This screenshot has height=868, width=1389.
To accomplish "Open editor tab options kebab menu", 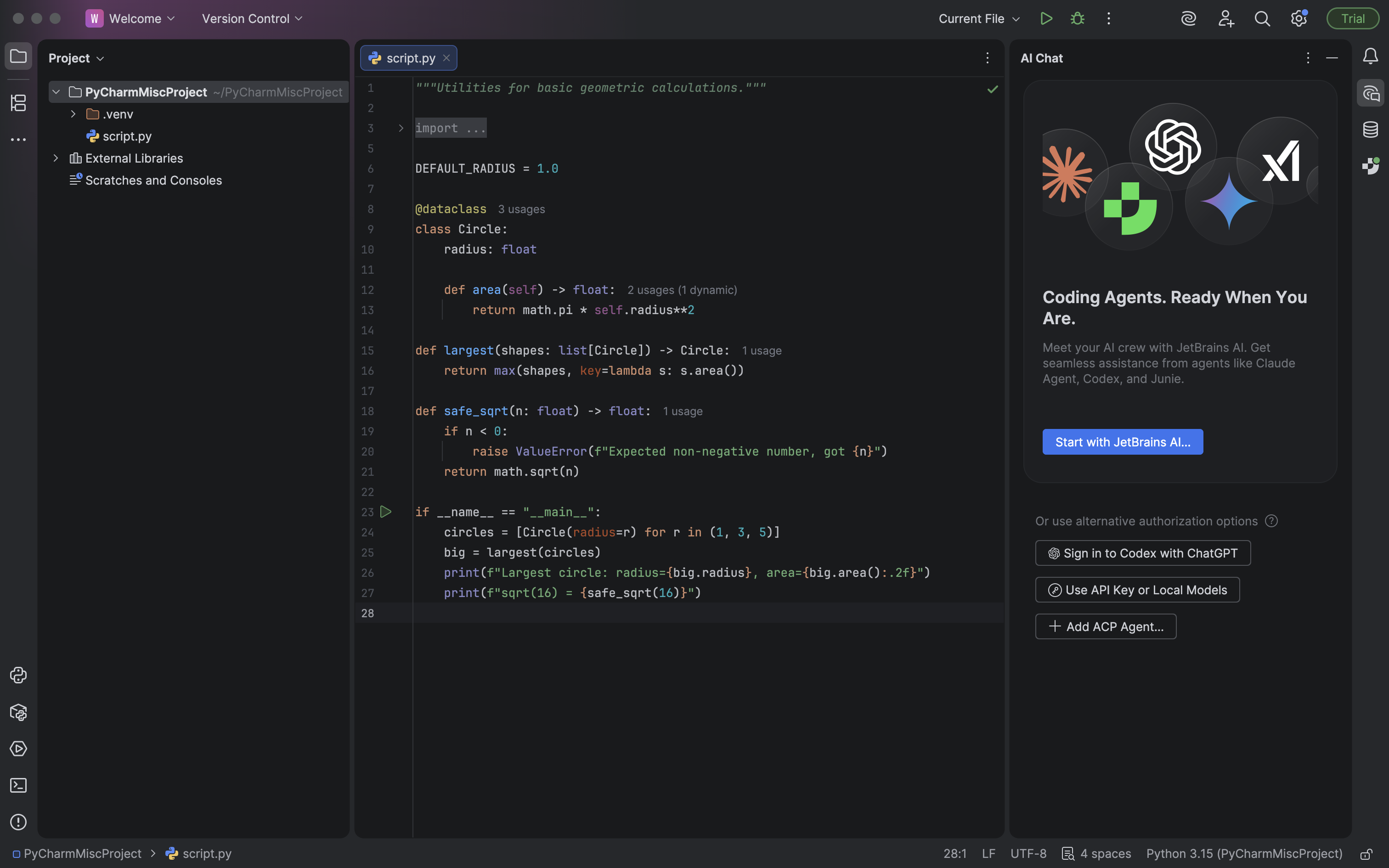I will point(987,58).
